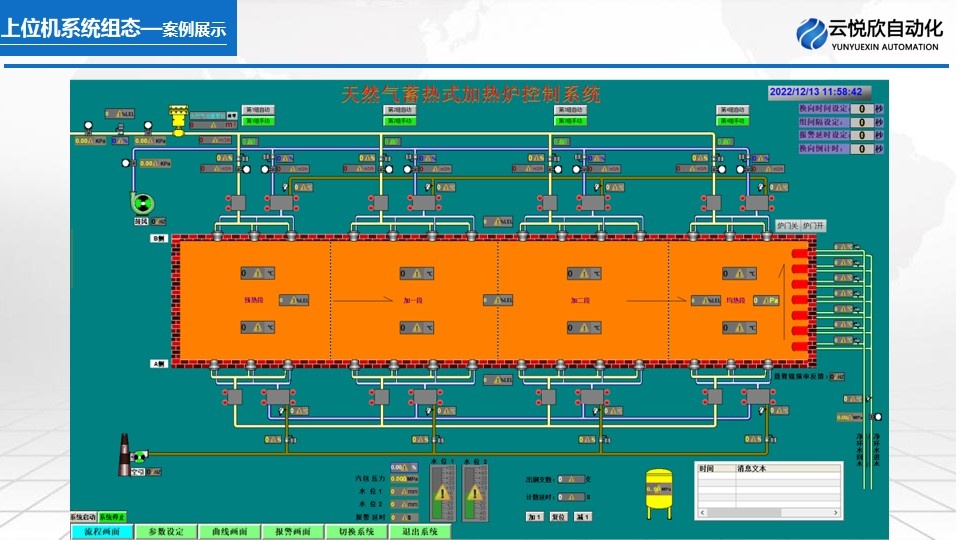Click the yellow storage tank icon

(658, 492)
